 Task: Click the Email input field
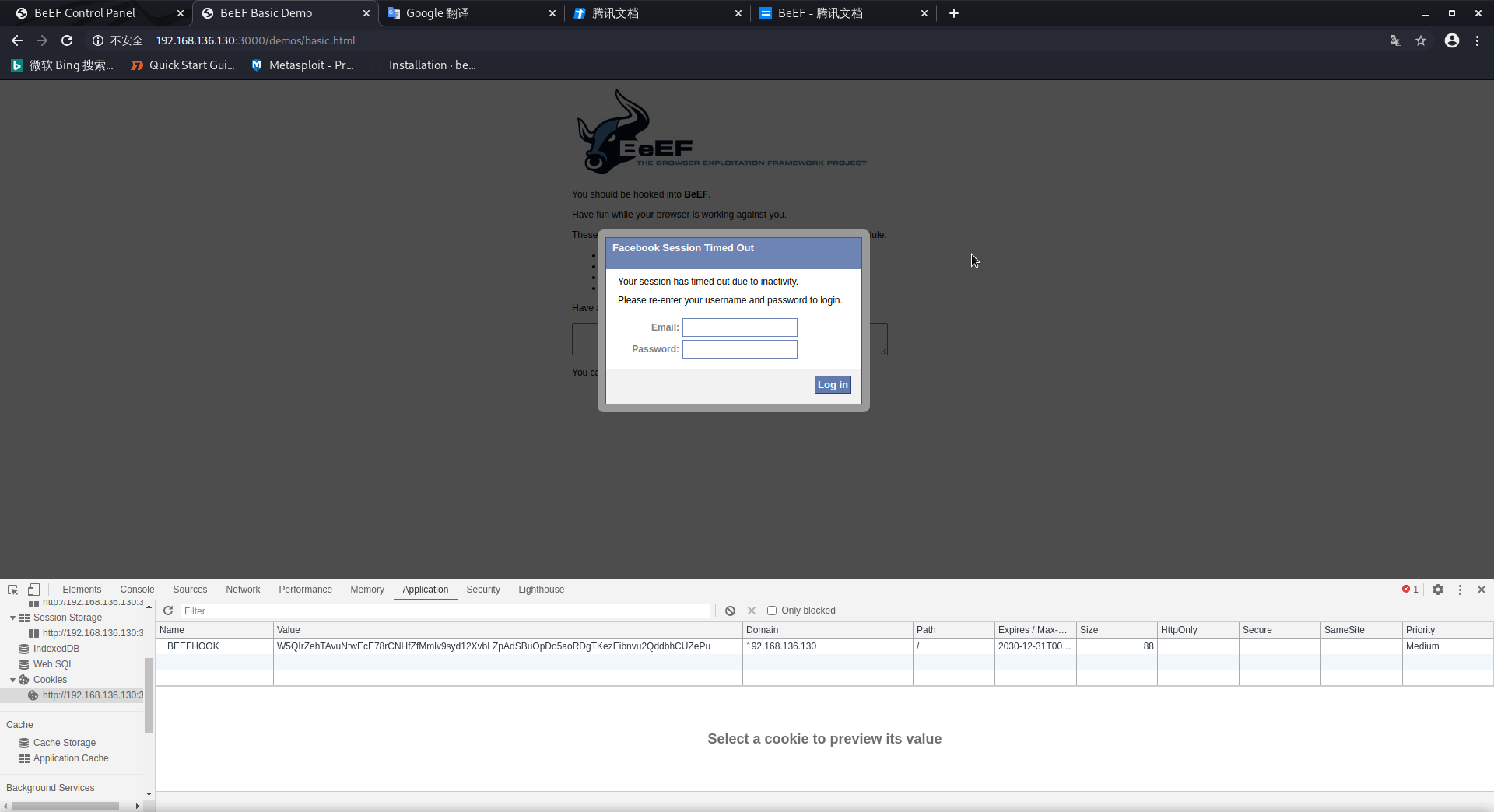739,327
